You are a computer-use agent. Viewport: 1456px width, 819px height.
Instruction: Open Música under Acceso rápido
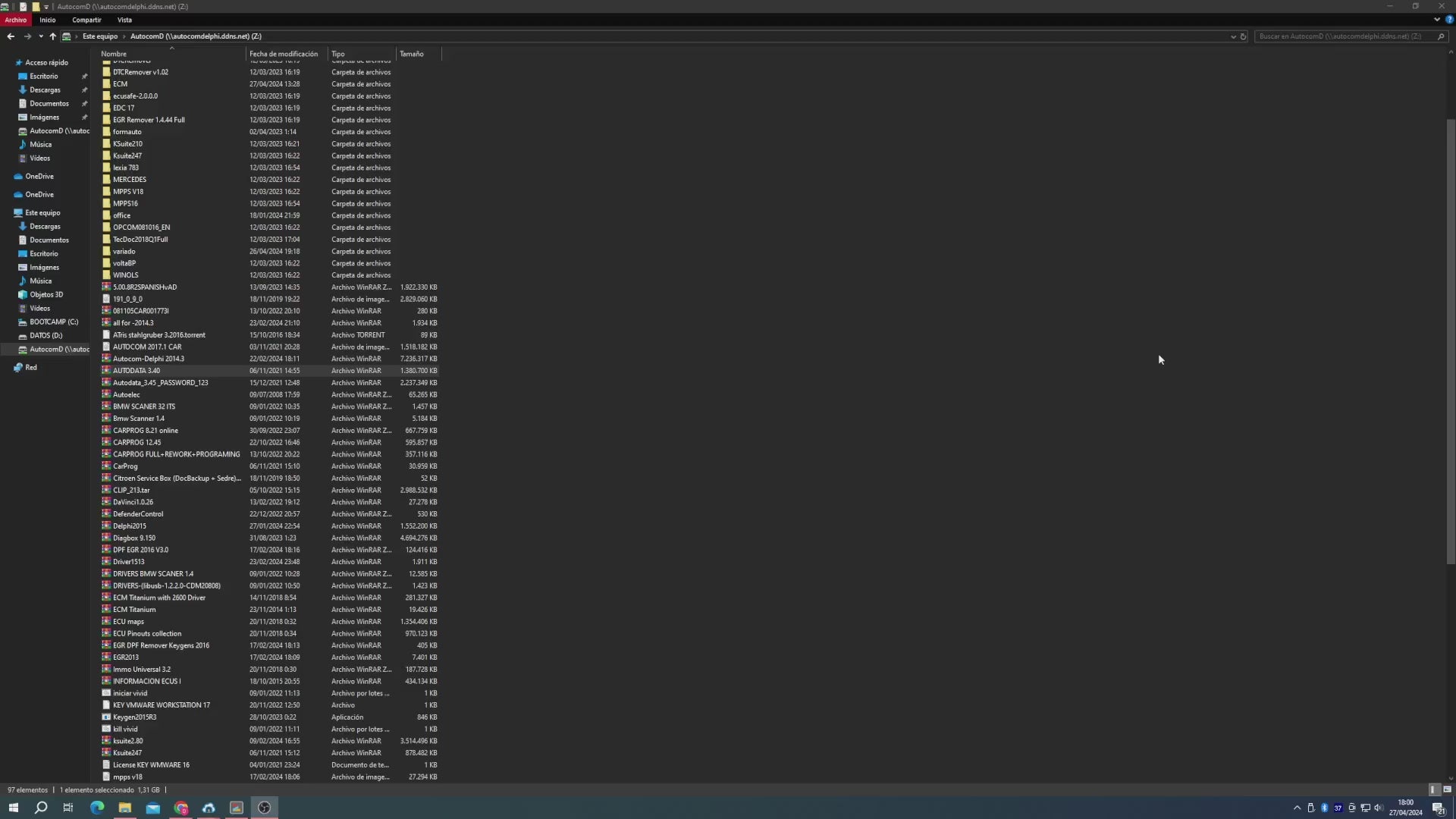tap(40, 145)
